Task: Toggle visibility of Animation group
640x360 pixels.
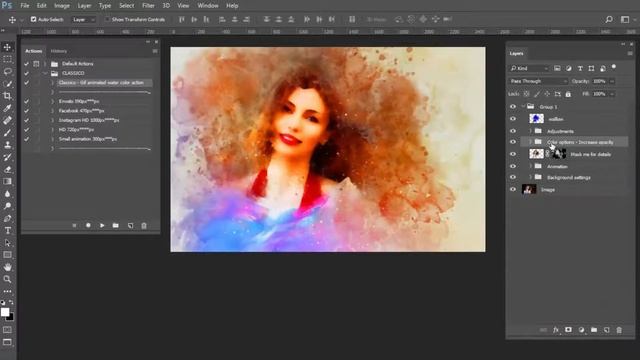Action: (x=513, y=166)
